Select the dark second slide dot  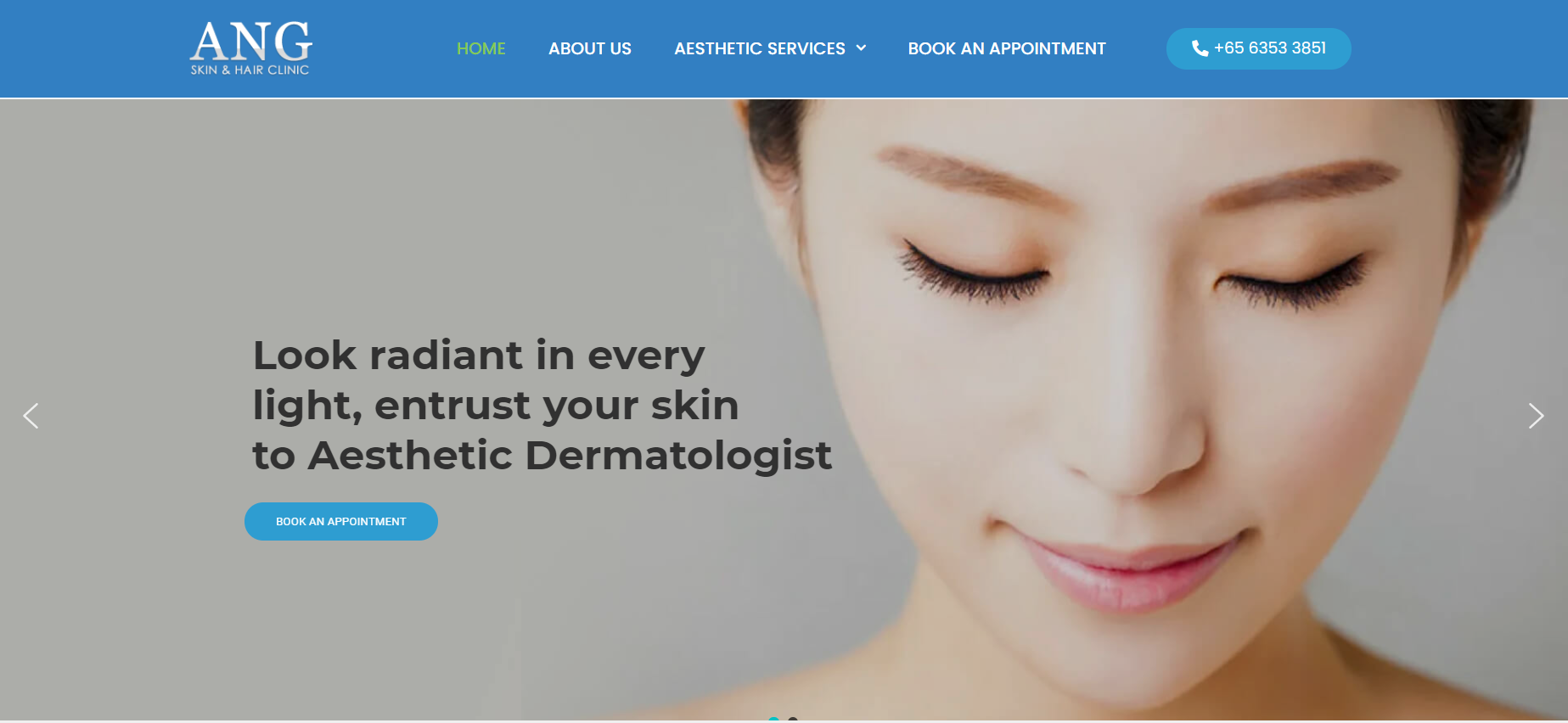(x=793, y=719)
